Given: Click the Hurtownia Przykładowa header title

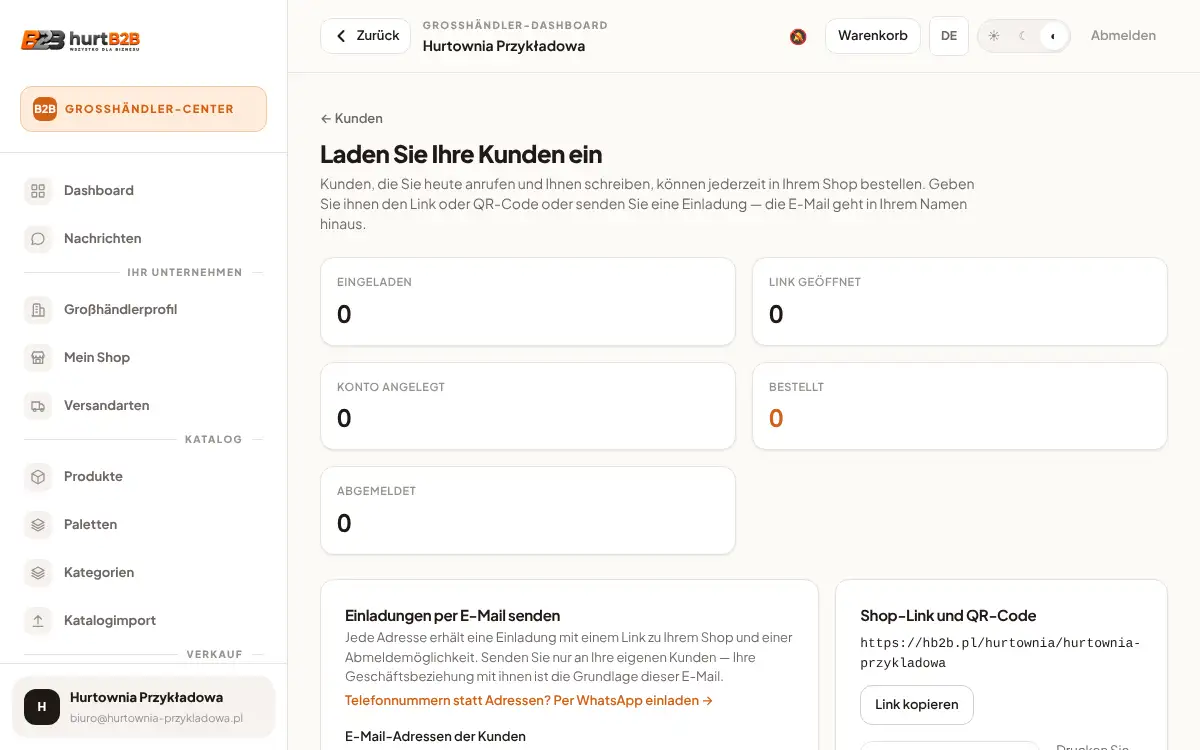Looking at the screenshot, I should coord(504,46).
